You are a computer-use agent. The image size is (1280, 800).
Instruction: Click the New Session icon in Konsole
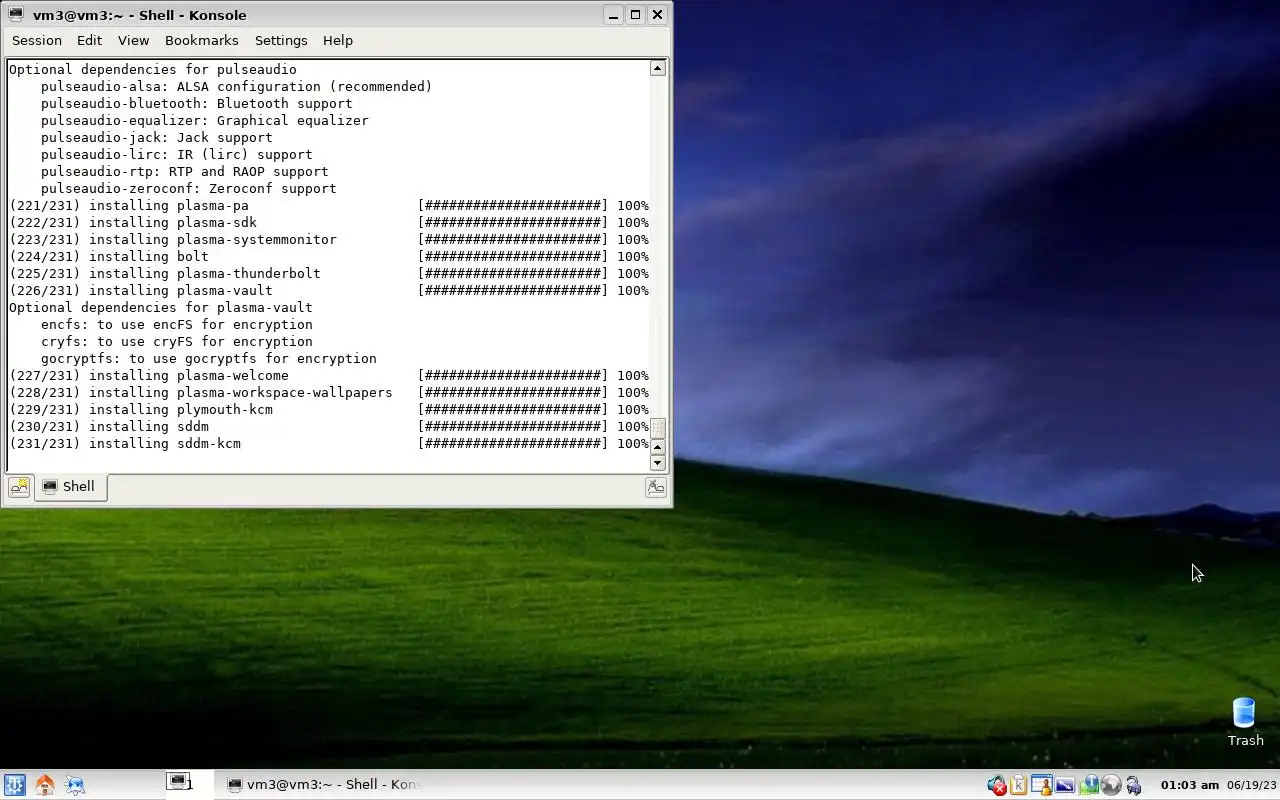[x=19, y=487]
